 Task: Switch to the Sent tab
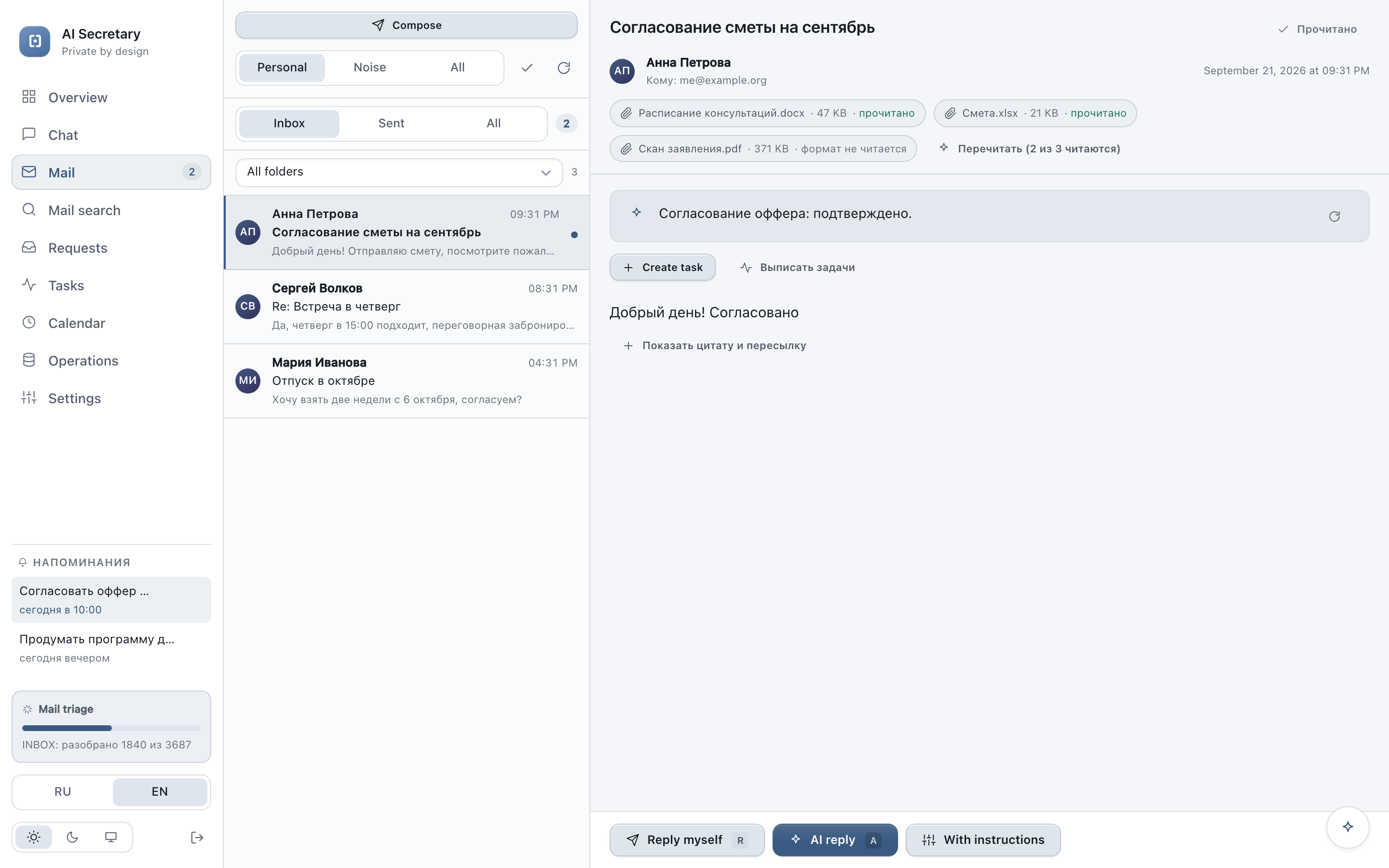[391, 123]
